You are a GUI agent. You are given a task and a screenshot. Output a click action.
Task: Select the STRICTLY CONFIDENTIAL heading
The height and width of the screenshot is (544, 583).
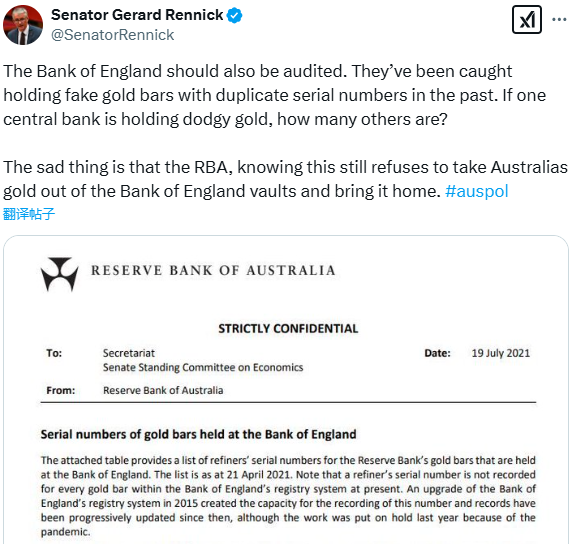pos(288,329)
